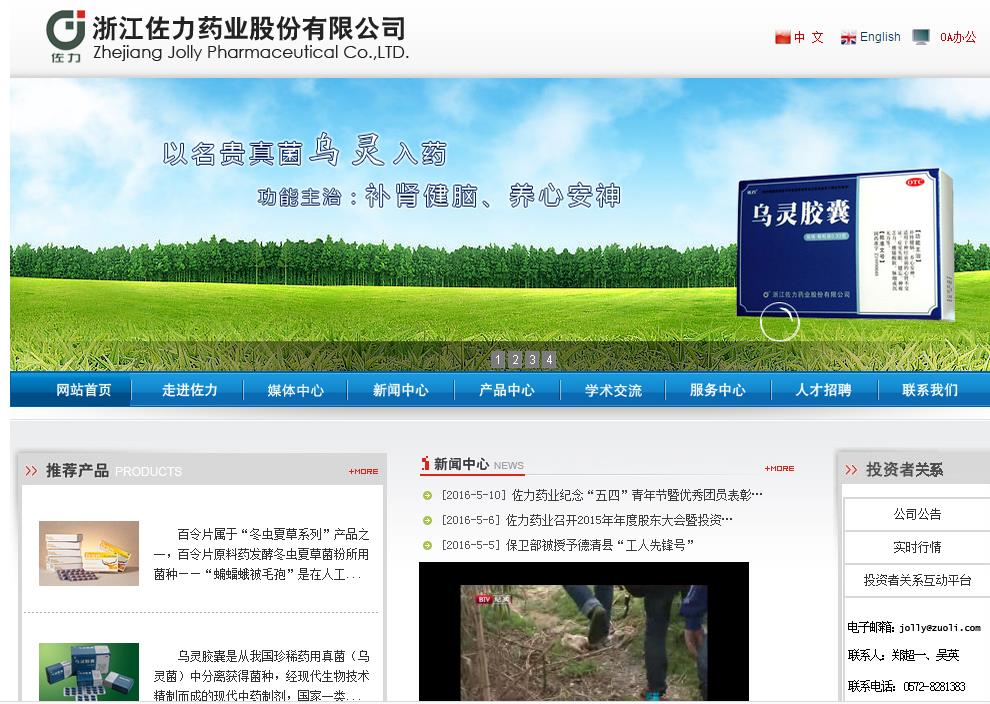Open the 网站首页 navigation item
Viewport: 990px width, 704px height.
coord(83,390)
